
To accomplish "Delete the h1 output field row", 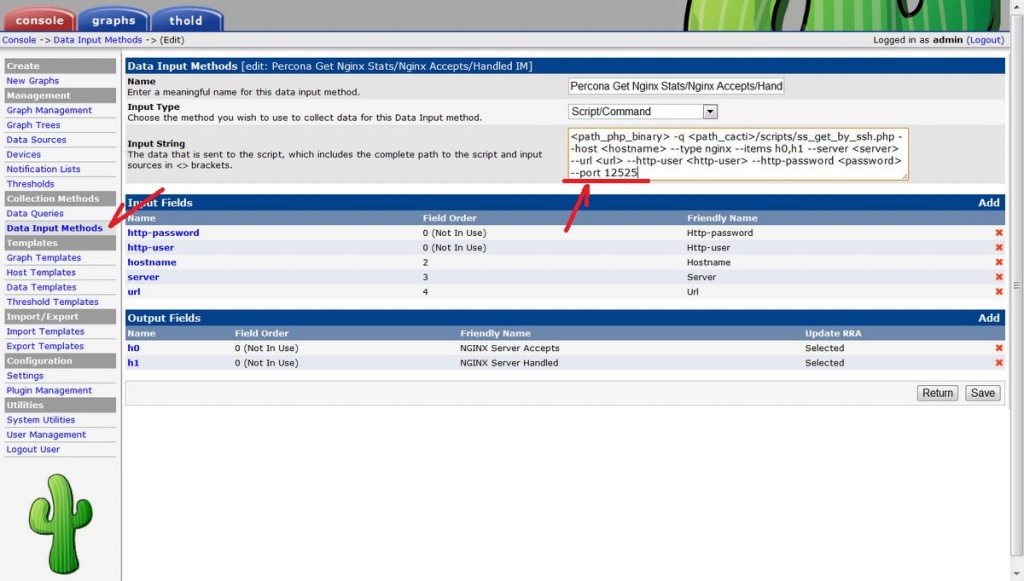I will 998,363.
